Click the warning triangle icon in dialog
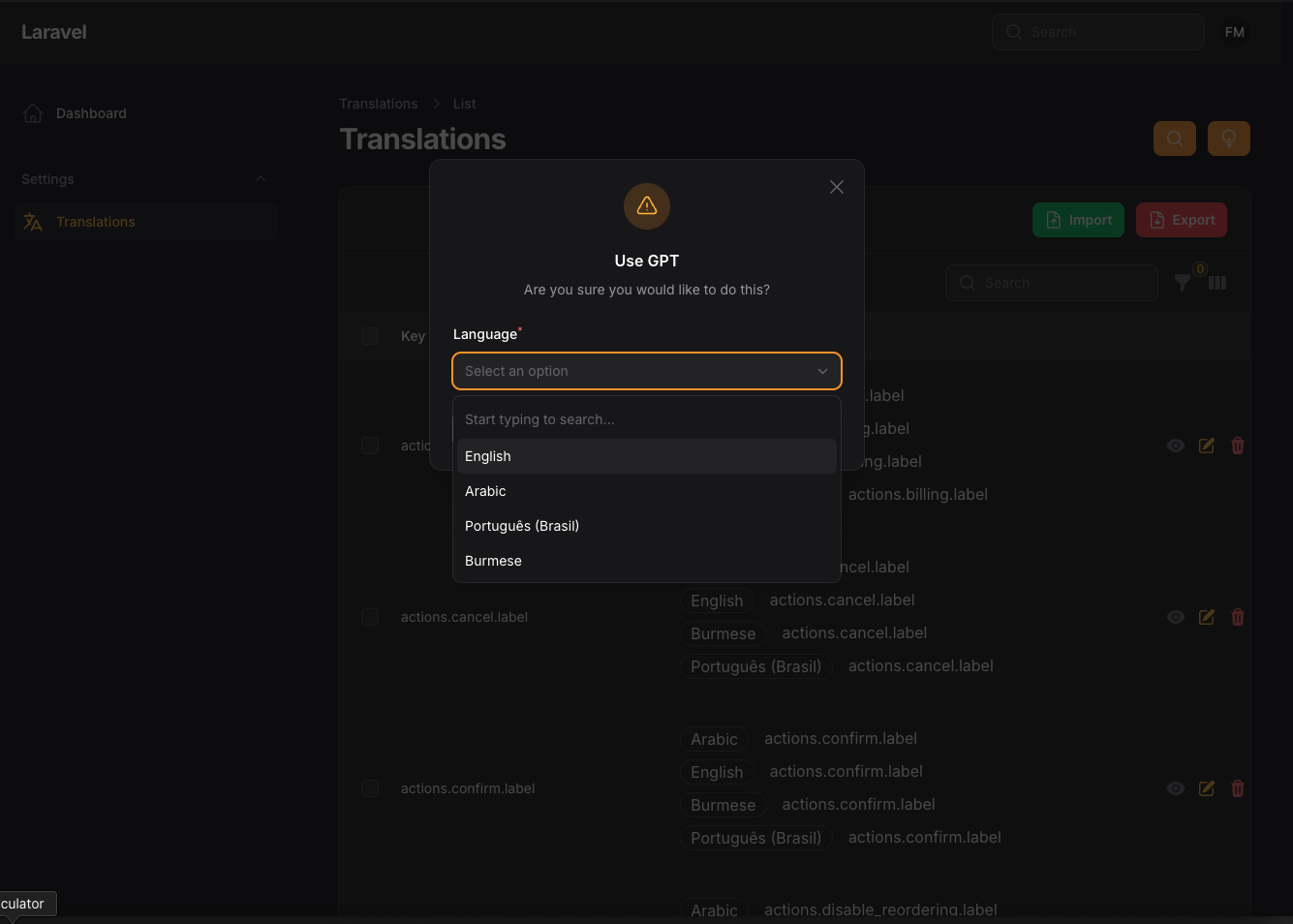 pos(647,206)
